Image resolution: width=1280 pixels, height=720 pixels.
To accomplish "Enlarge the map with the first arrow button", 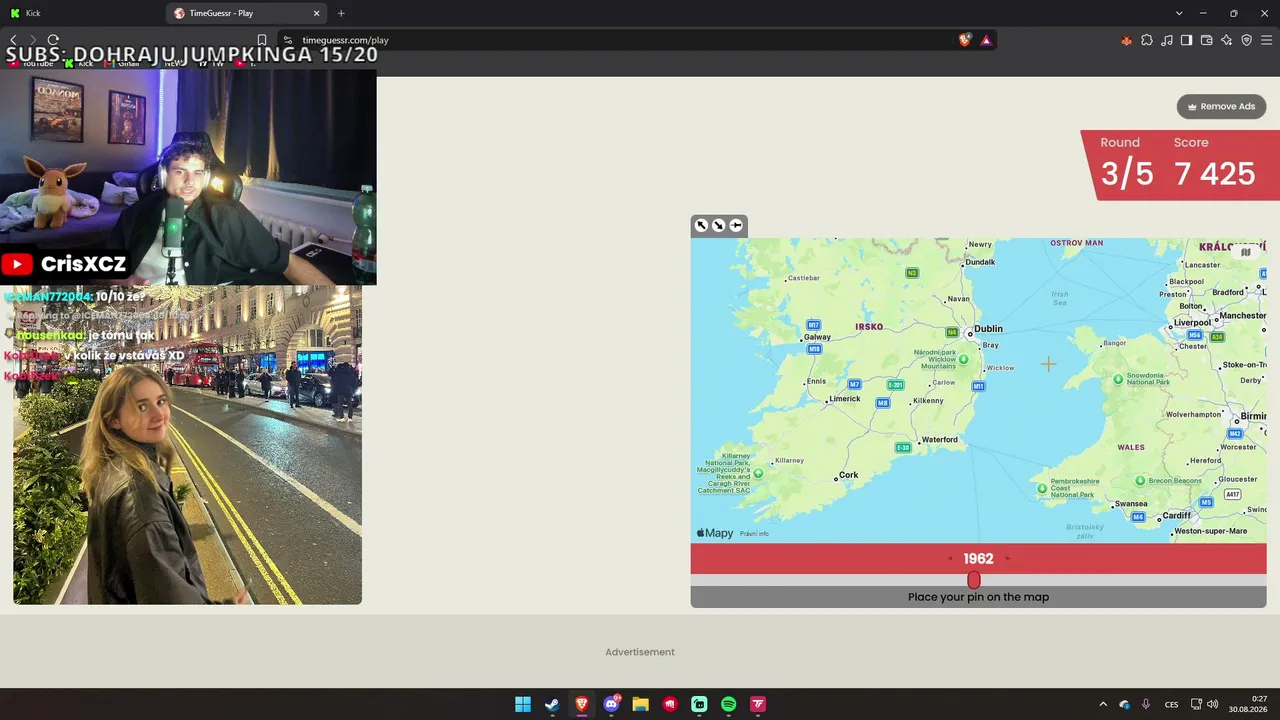I will 701,225.
